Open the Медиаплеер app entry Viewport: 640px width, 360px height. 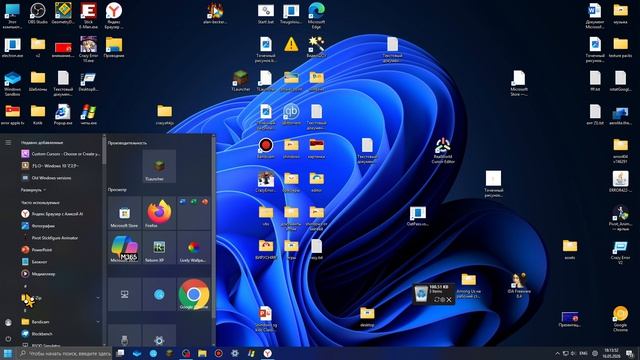coord(60,274)
